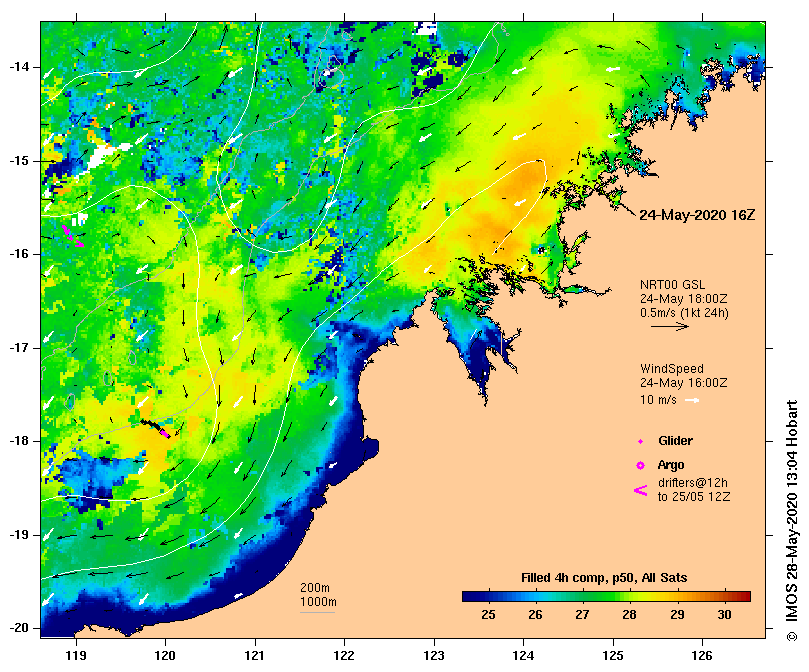Click the longitude axis label 123
This screenshot has width=809, height=672.
click(x=434, y=655)
